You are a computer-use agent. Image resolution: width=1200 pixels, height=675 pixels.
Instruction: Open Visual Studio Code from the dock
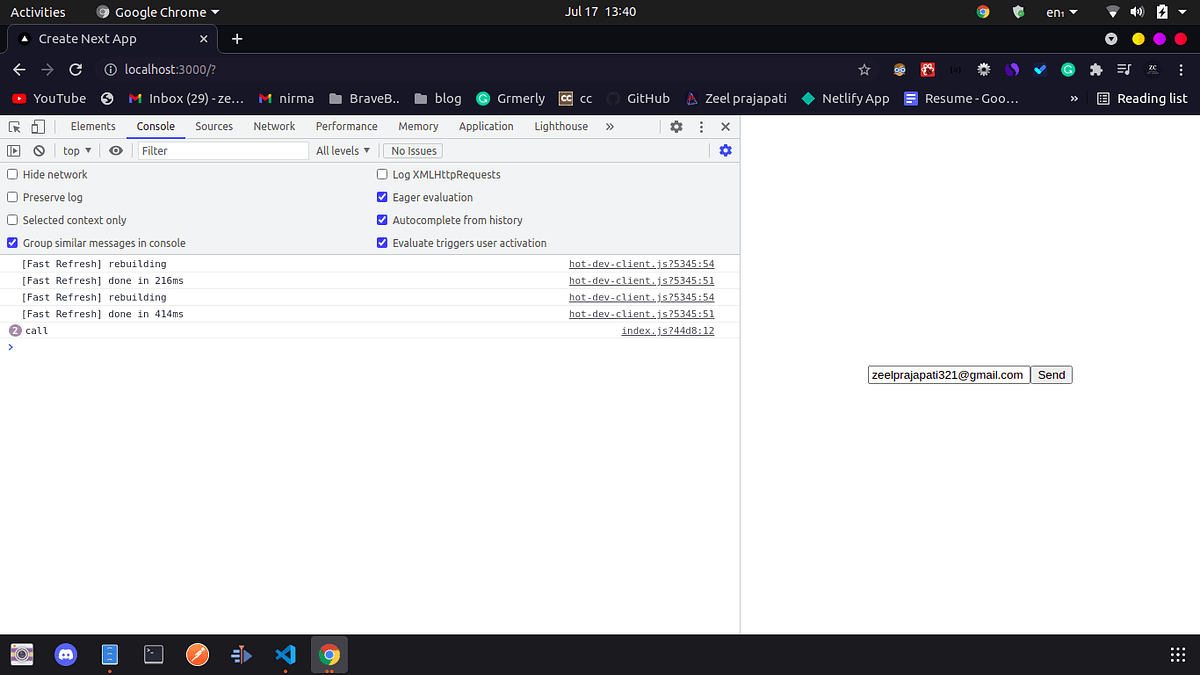[x=285, y=655]
